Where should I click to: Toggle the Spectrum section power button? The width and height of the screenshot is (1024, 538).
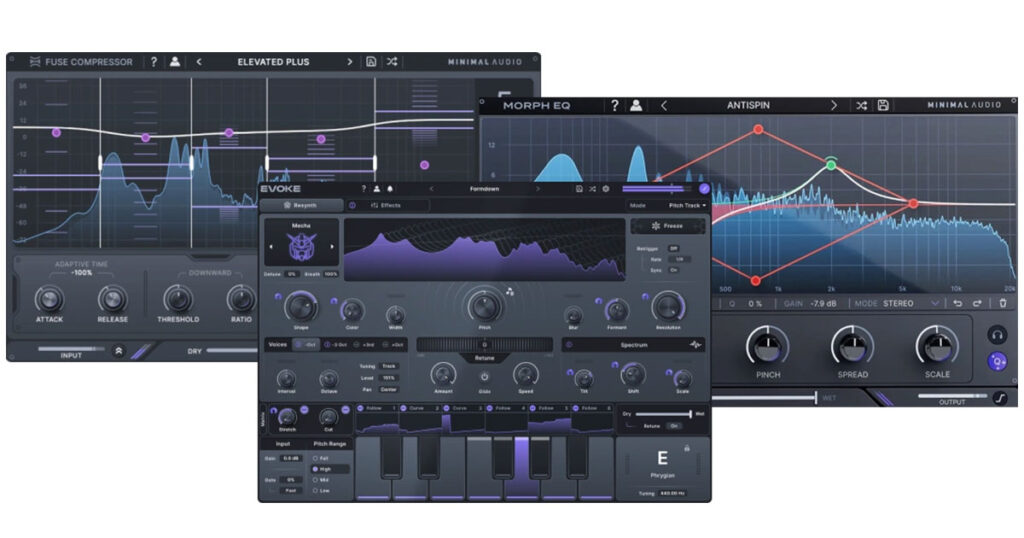click(x=569, y=345)
